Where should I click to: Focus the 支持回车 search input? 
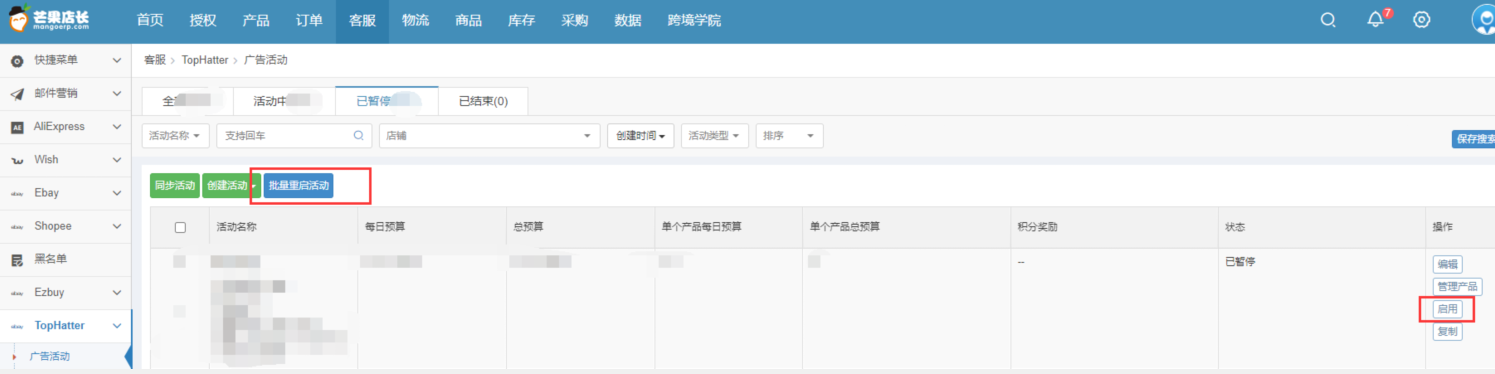click(295, 135)
